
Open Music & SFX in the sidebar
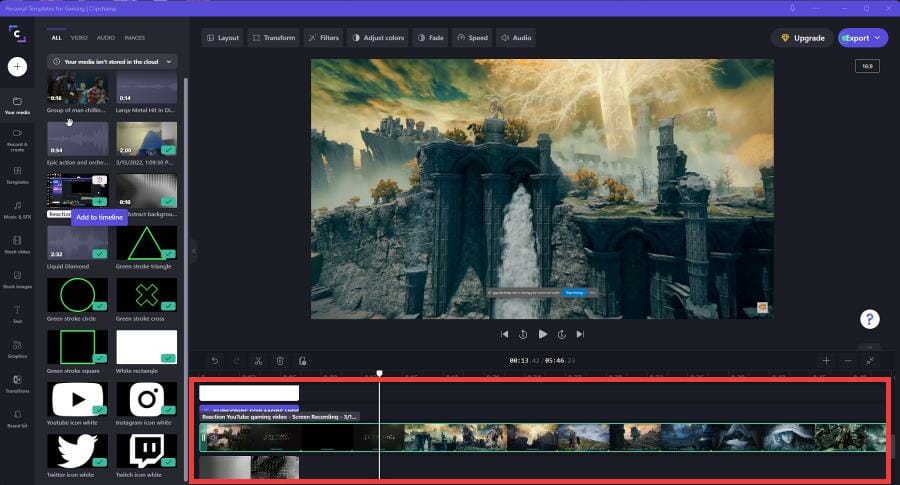pos(17,210)
